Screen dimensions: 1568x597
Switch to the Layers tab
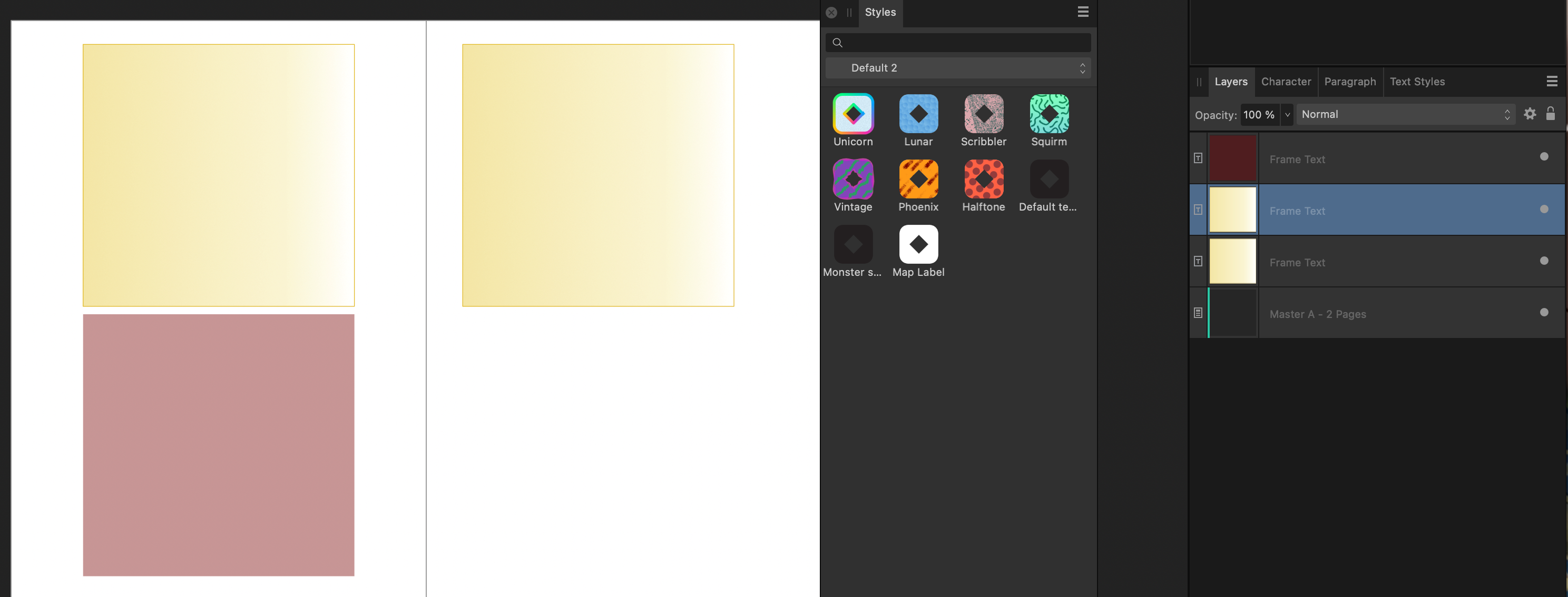[x=1231, y=82]
